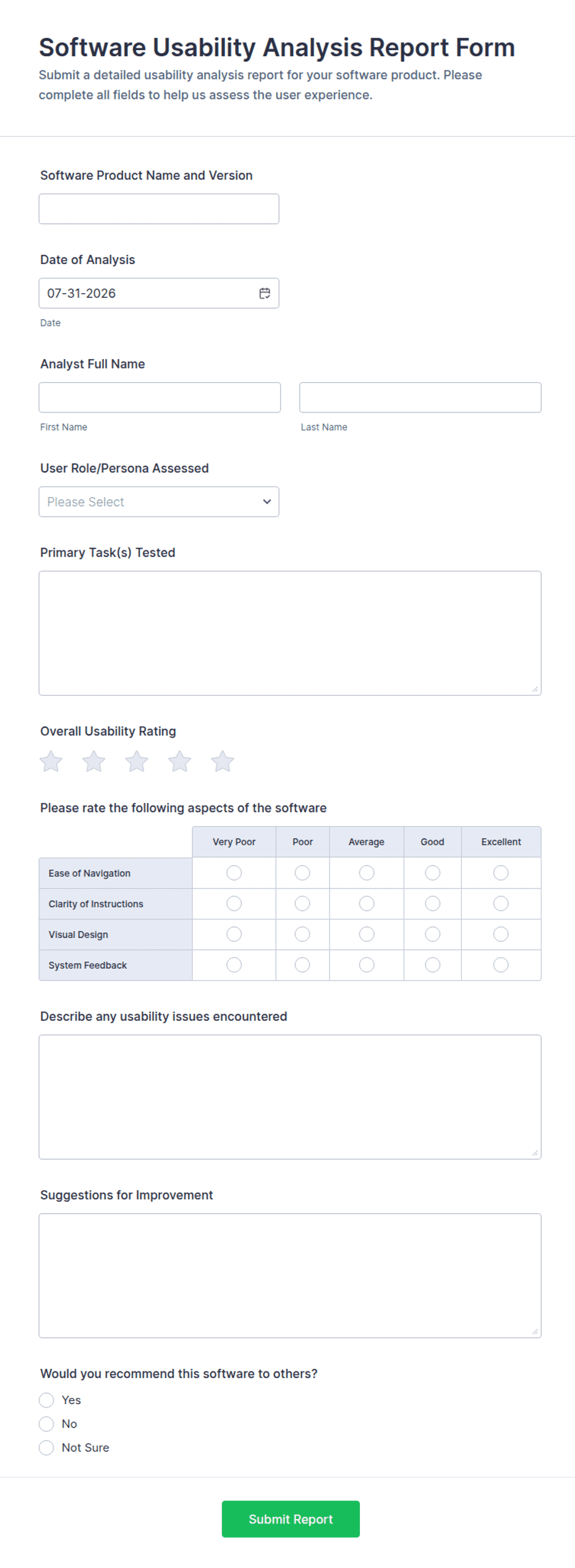Click the Suggestions for Improvement text area

(x=290, y=1276)
